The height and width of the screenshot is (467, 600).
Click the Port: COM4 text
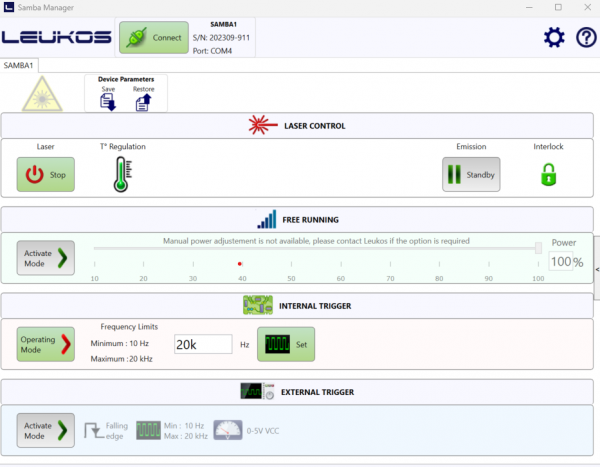click(212, 51)
